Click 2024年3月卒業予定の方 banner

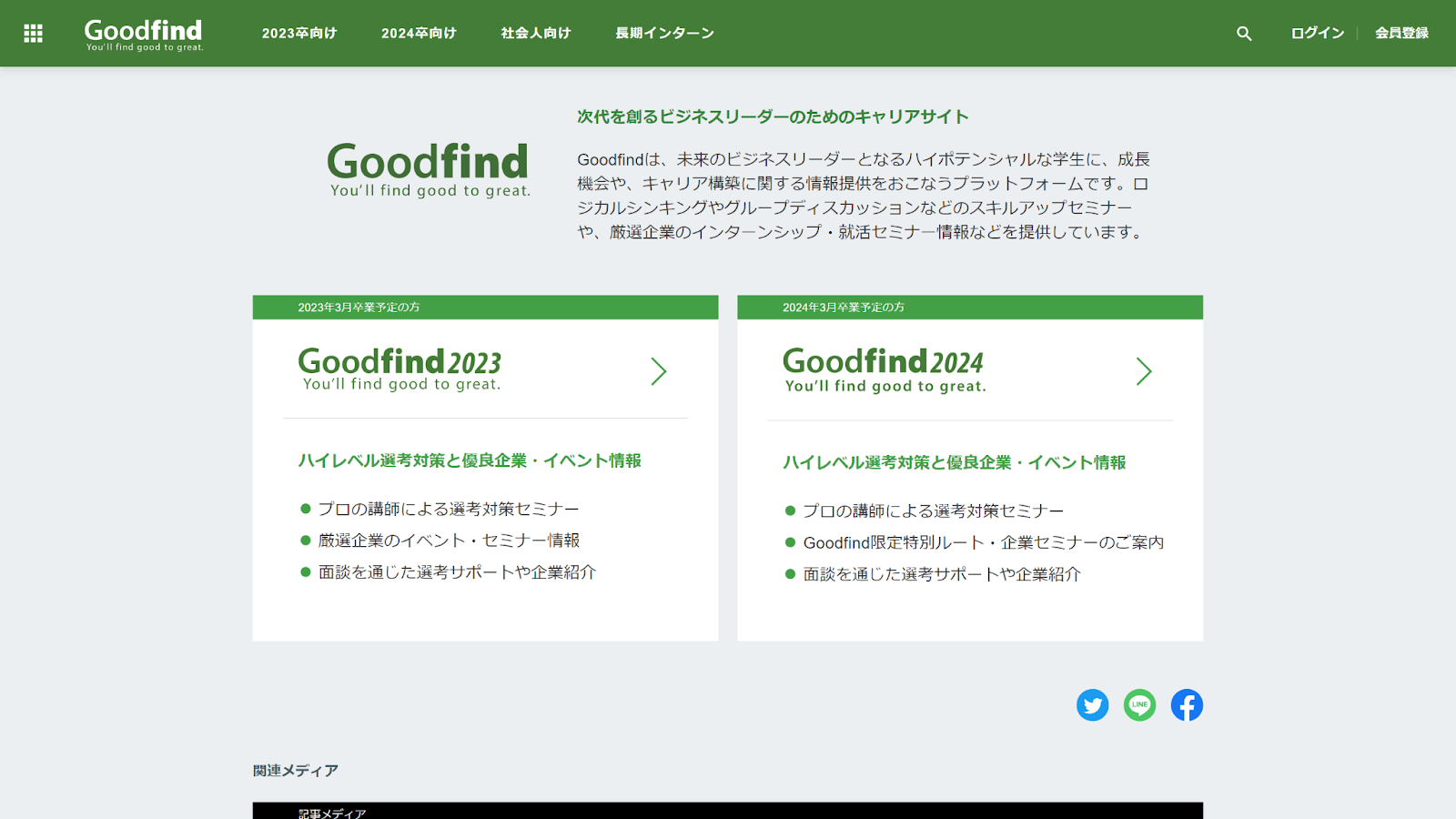970,308
